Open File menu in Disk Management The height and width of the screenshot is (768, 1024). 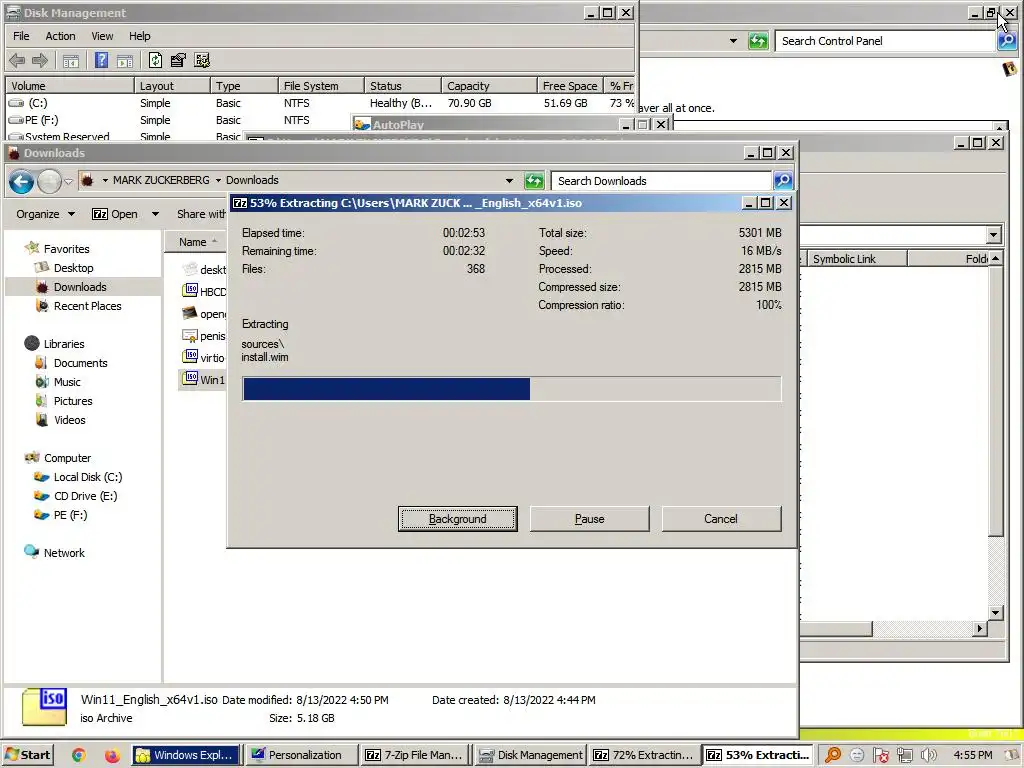pyautogui.click(x=21, y=36)
